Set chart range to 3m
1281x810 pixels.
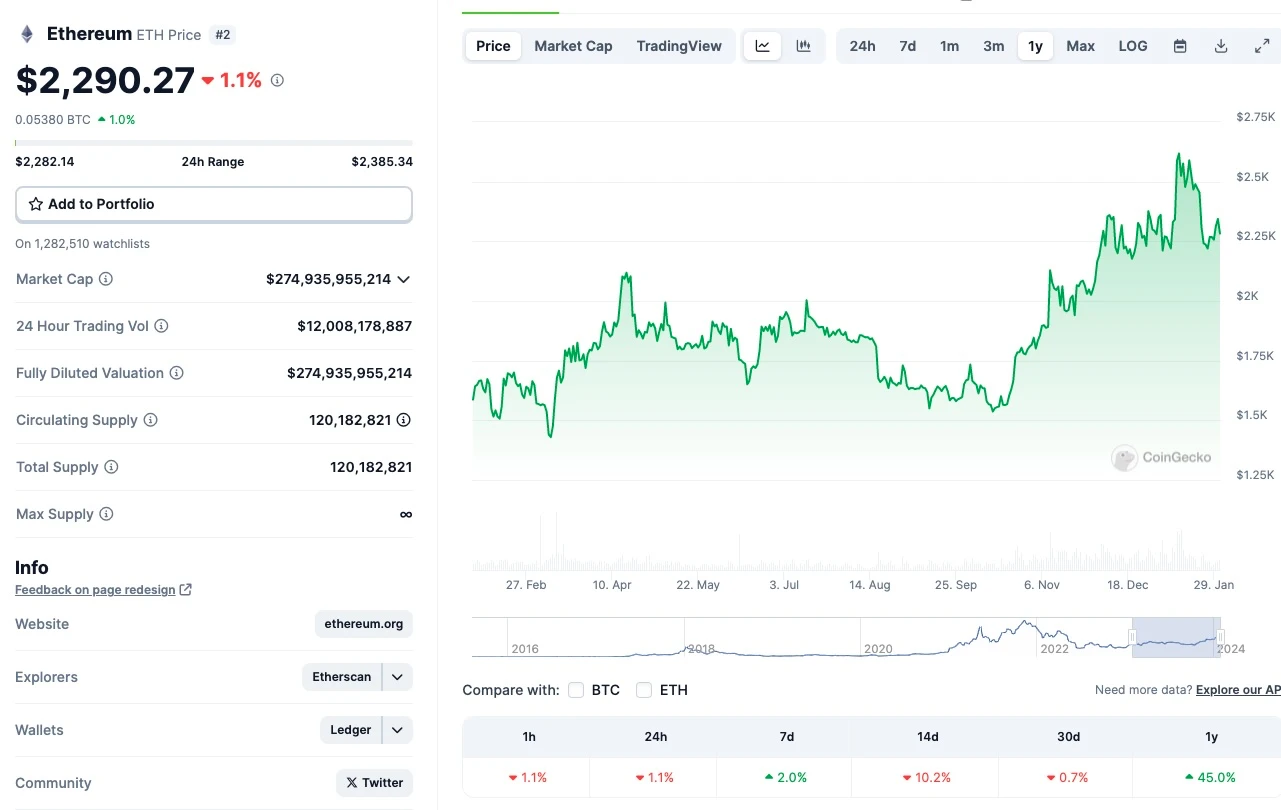pos(994,46)
